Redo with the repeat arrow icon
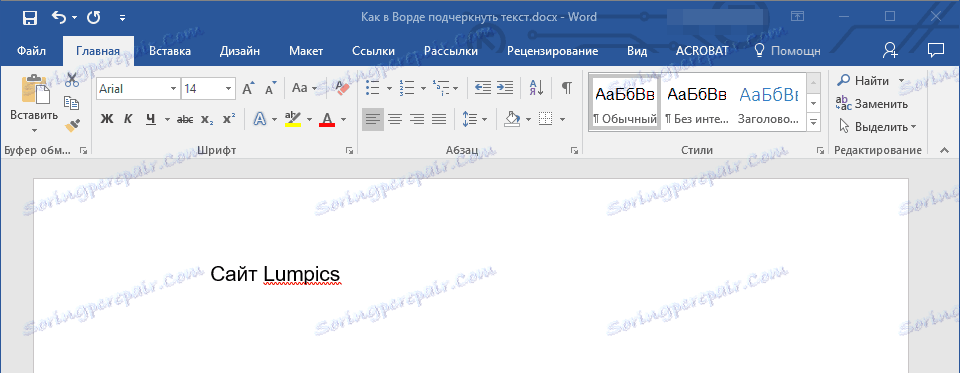The height and width of the screenshot is (373, 960). click(x=94, y=18)
